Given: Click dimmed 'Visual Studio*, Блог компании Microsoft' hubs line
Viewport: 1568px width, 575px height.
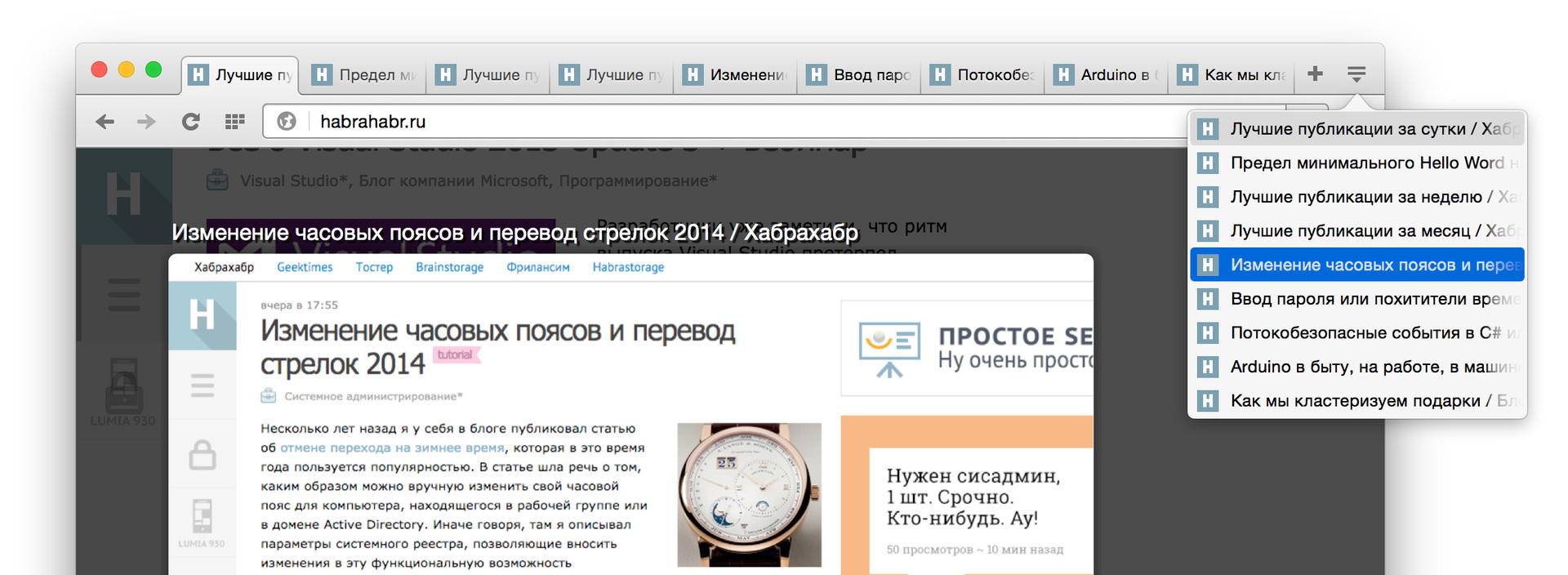Looking at the screenshot, I should point(478,181).
